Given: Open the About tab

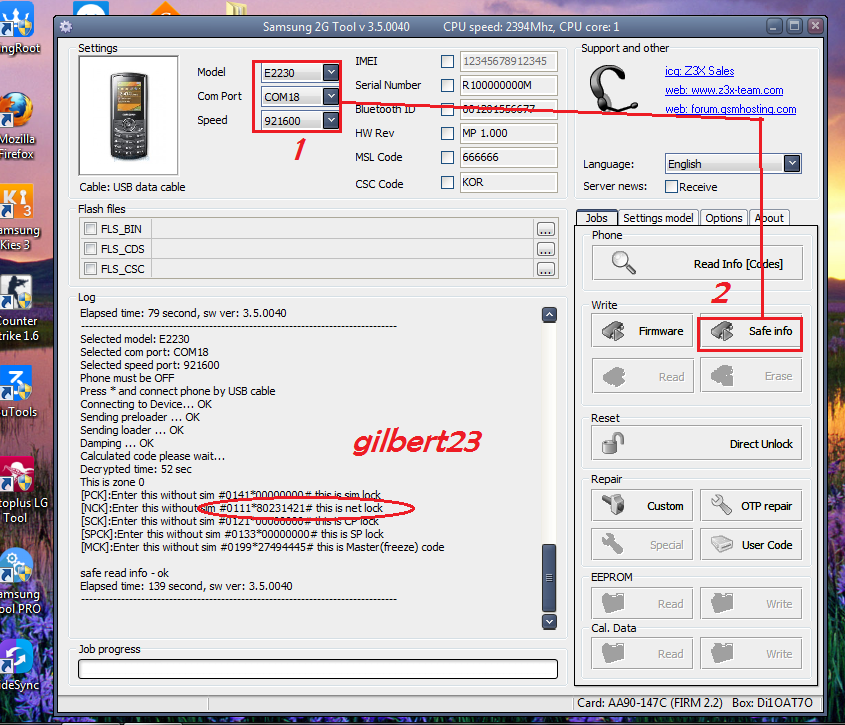Looking at the screenshot, I should coord(770,218).
